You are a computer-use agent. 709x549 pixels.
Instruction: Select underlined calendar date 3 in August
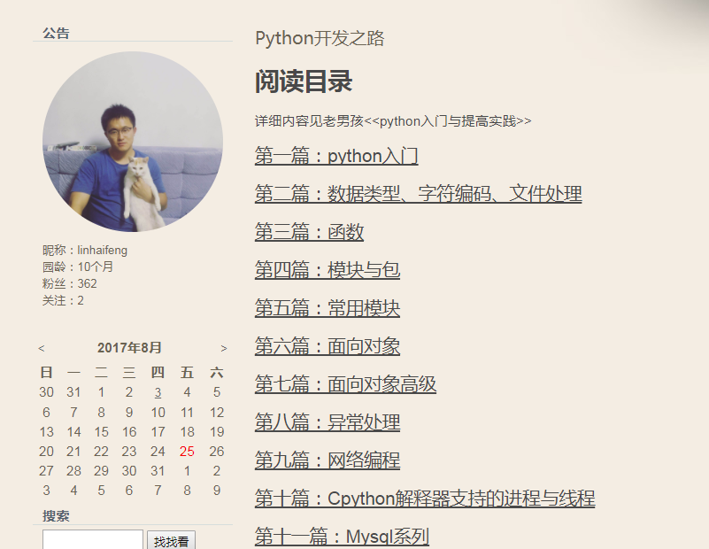click(158, 393)
